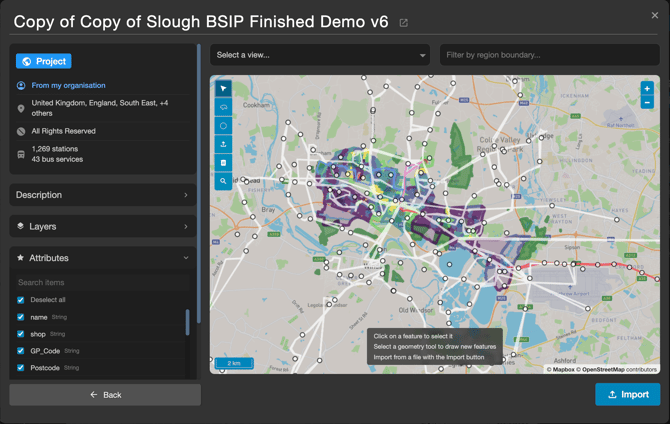Choose the circle drawing tool
Screen dimensions: 670x424
[223, 126]
